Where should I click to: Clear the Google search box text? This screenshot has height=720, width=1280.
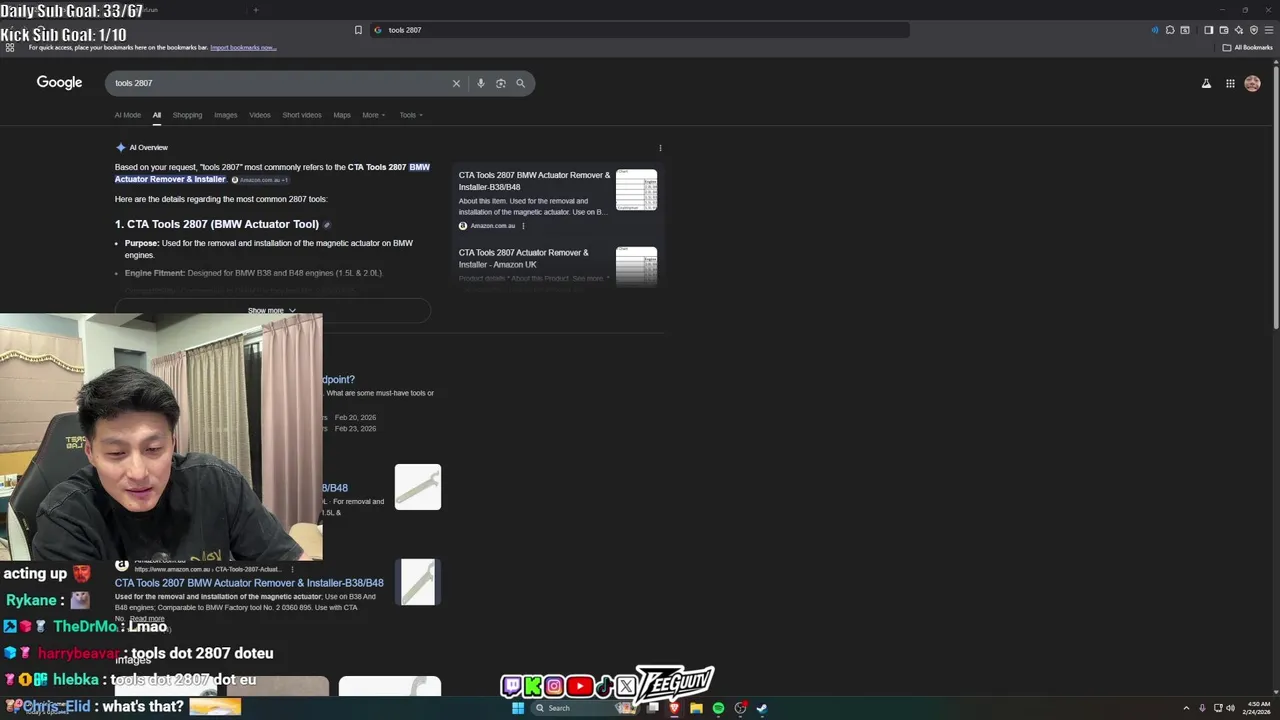point(456,83)
